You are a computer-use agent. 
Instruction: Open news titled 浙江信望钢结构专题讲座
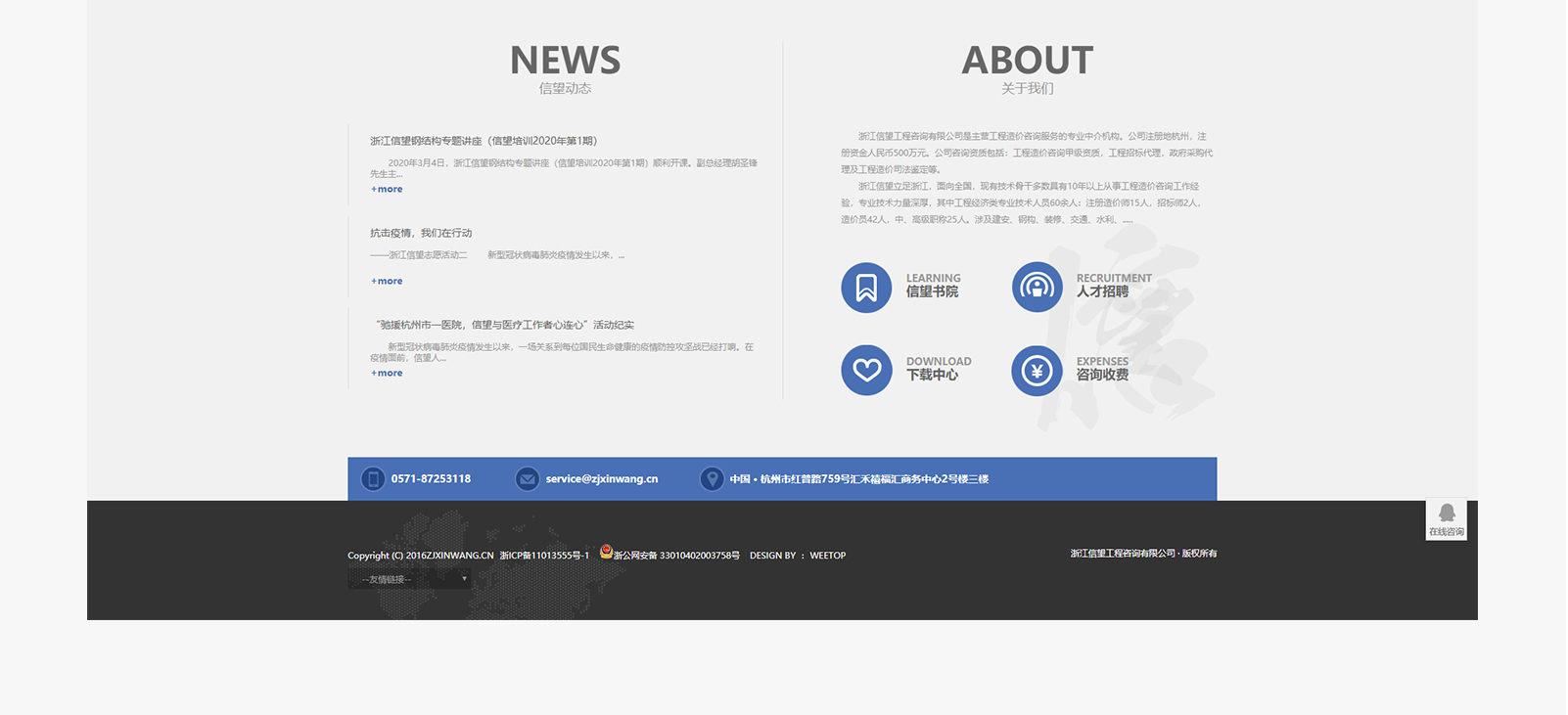484,141
